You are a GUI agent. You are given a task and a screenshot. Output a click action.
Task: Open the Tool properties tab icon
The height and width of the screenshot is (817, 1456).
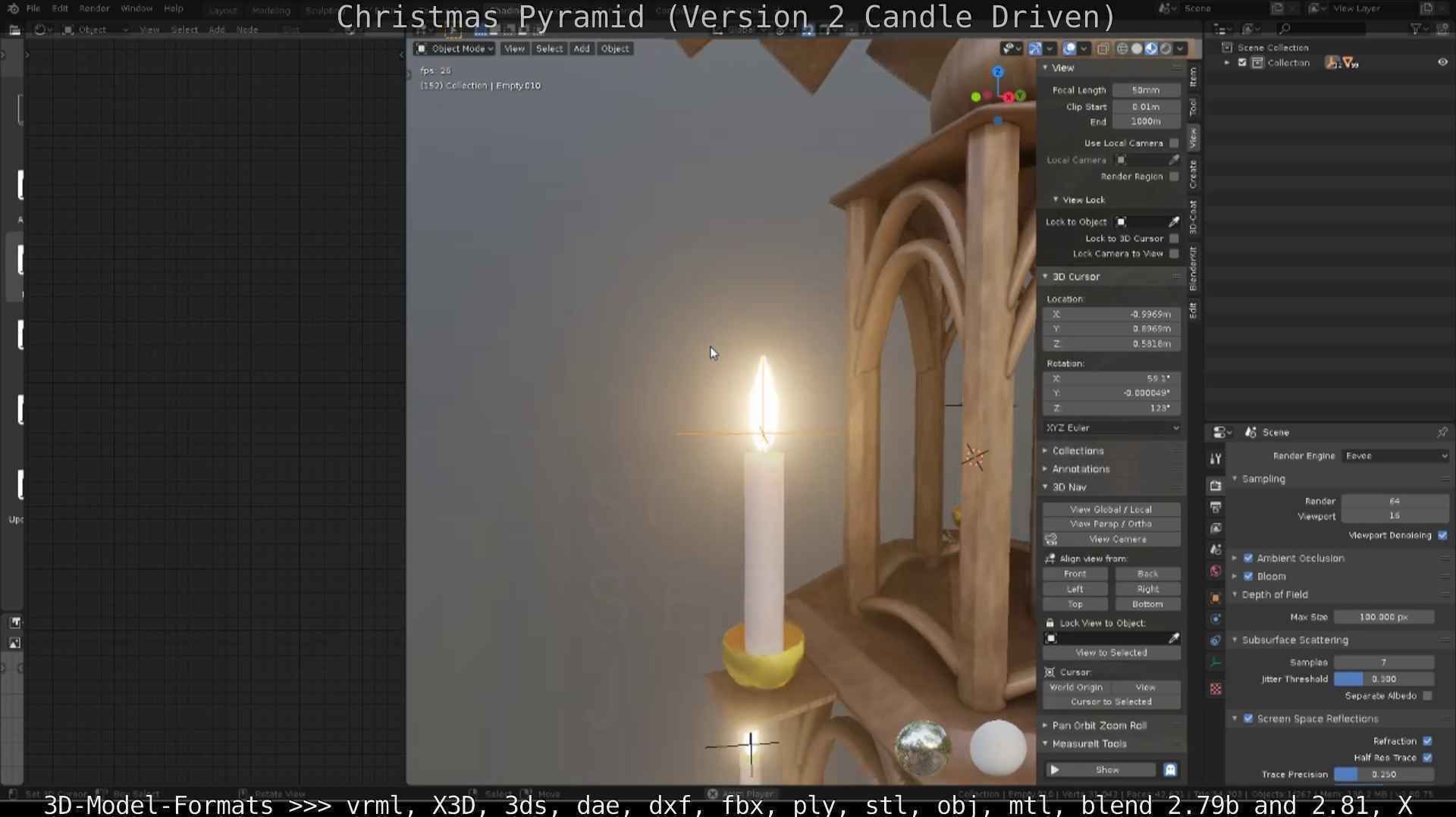point(1216,459)
